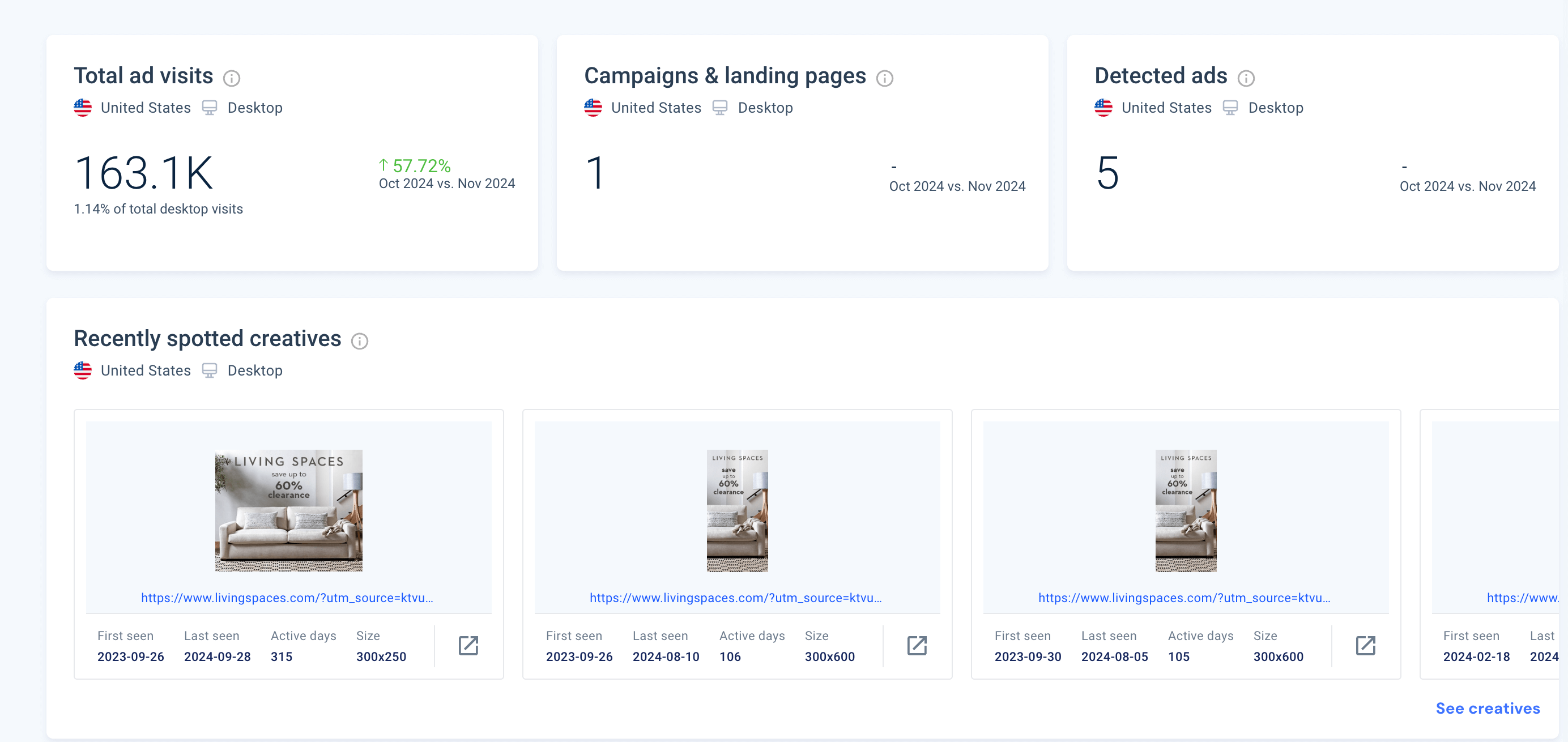Click the Desktop device icon under Detected ads
This screenshot has height=742, width=1568.
(x=1231, y=107)
